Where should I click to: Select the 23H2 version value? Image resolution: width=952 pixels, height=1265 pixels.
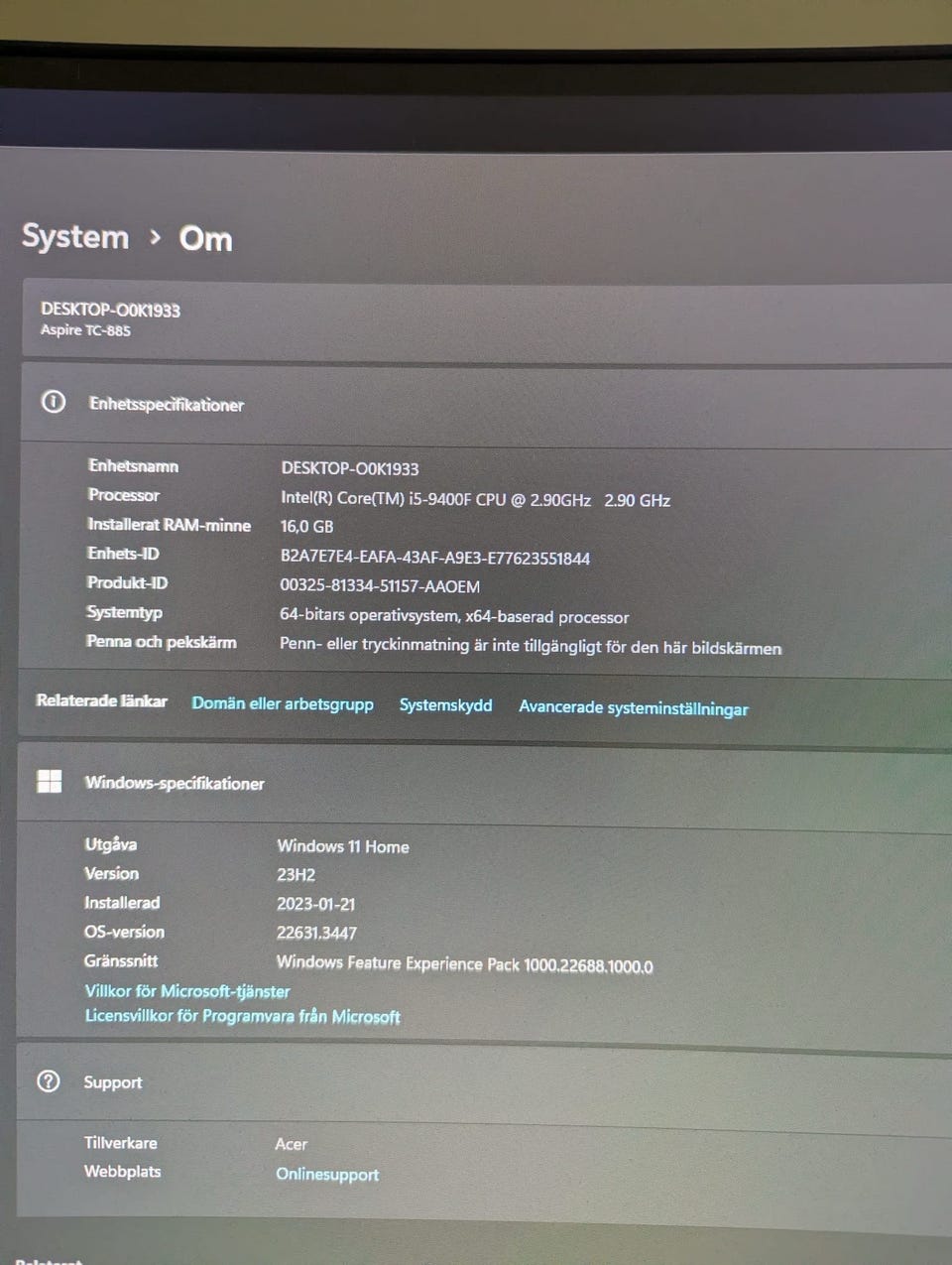297,875
